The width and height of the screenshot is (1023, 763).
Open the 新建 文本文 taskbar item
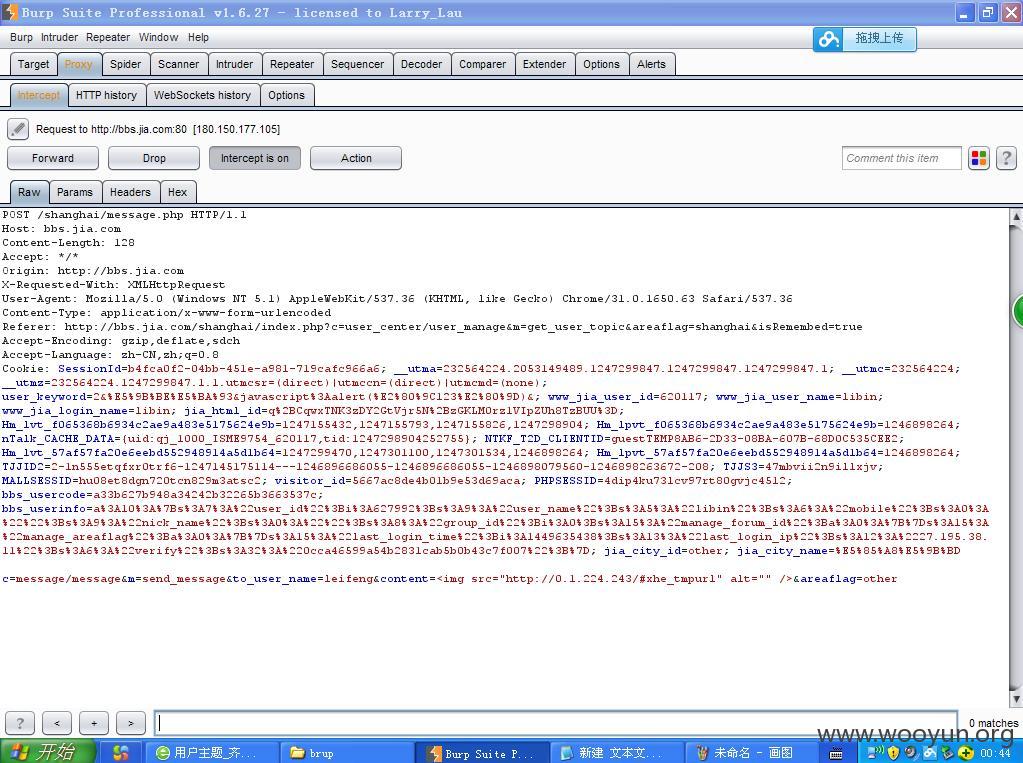(617, 753)
